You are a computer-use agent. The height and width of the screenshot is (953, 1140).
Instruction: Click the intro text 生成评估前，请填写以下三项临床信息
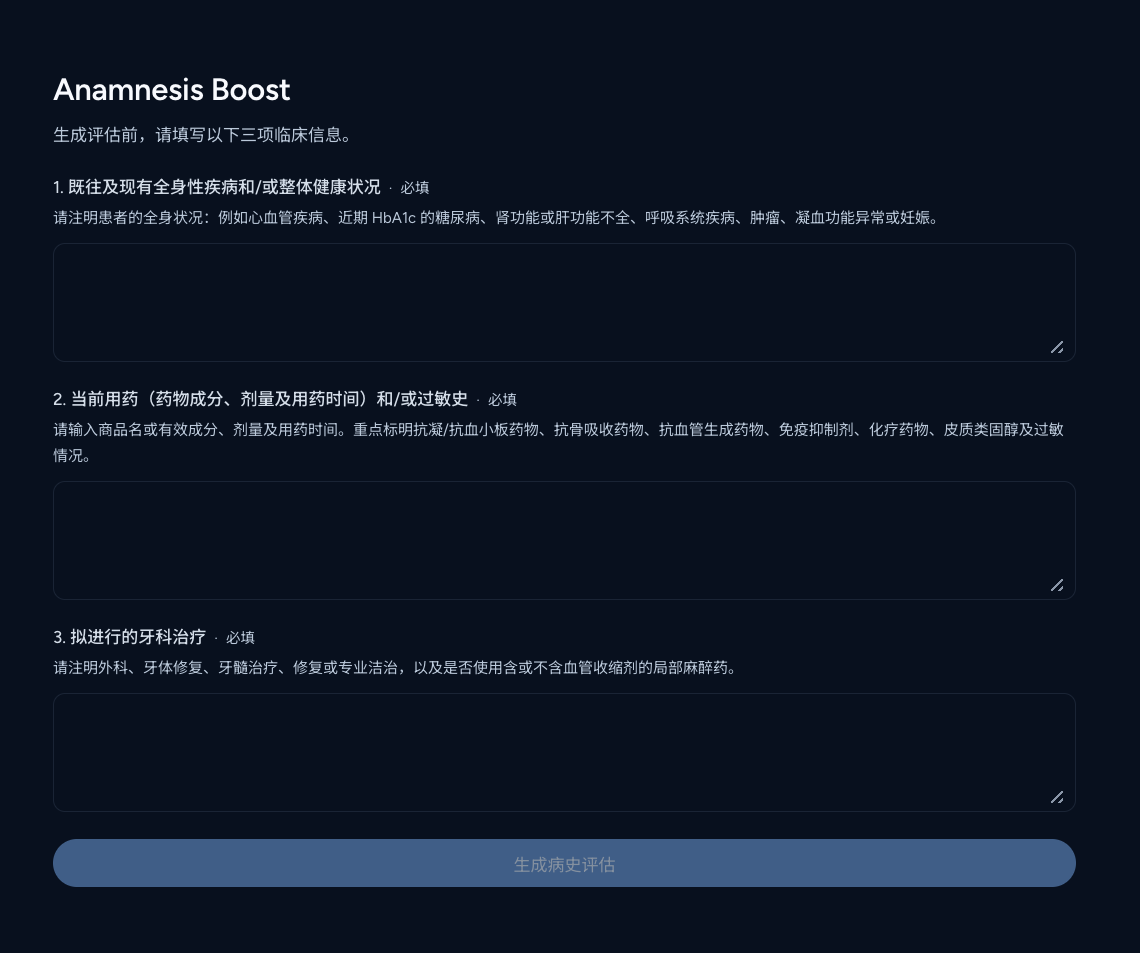[x=202, y=135]
